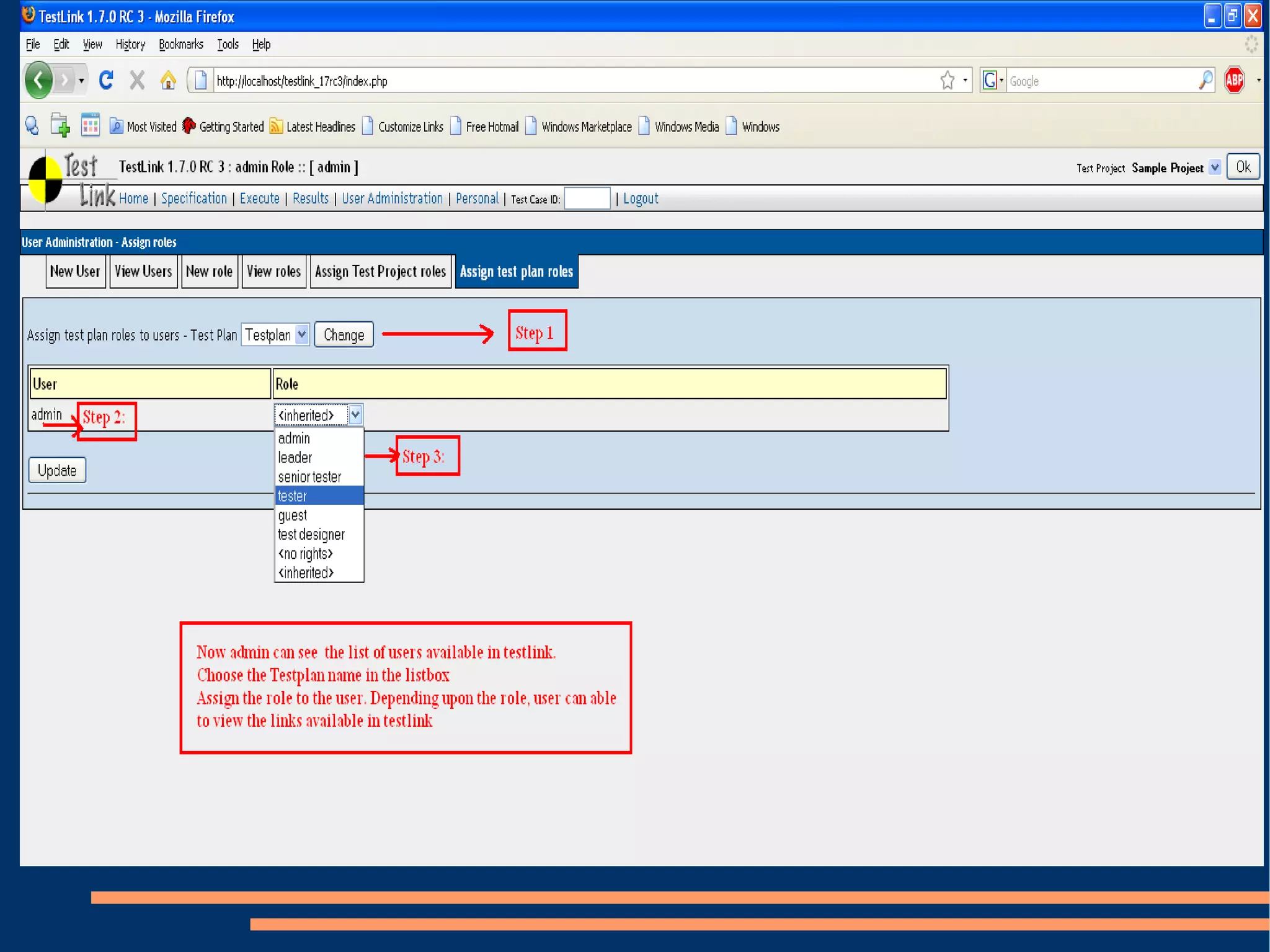Click the Test Case ID input field
Image resolution: width=1270 pixels, height=952 pixels.
coord(587,198)
